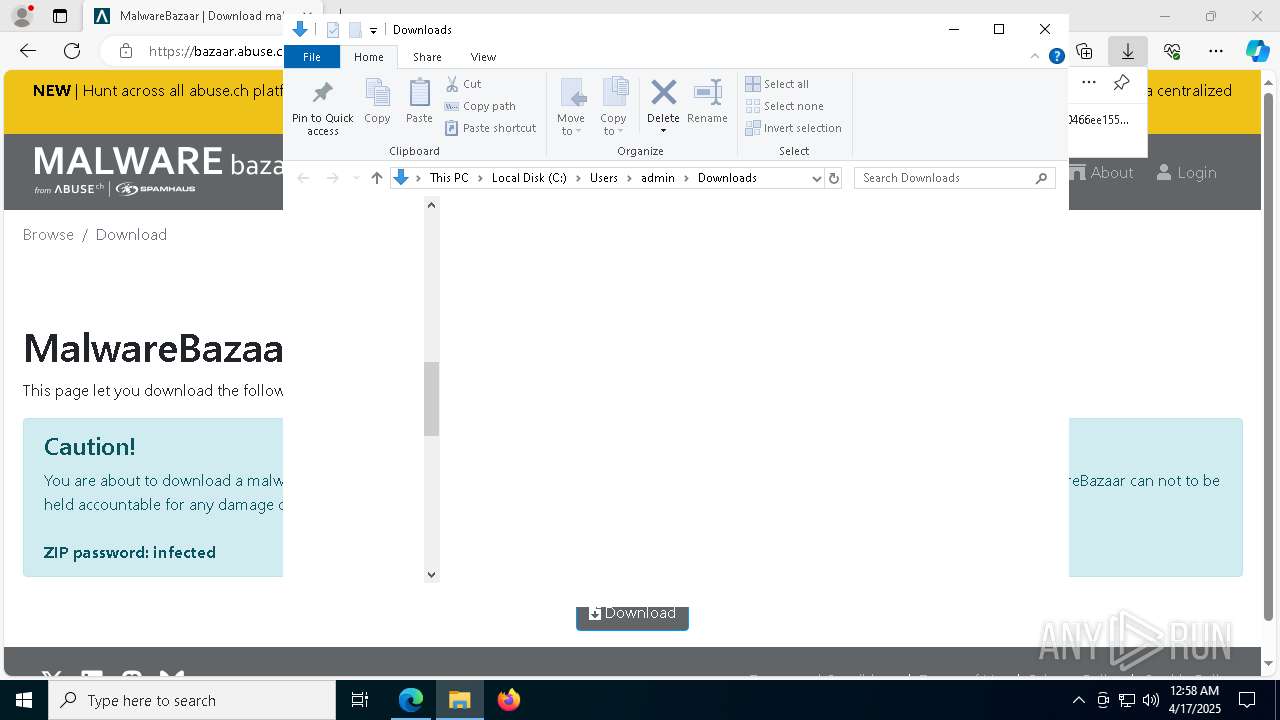Screen dimensions: 1280x720
Task: Click Browse in the page breadcrumb
Action: [x=48, y=234]
